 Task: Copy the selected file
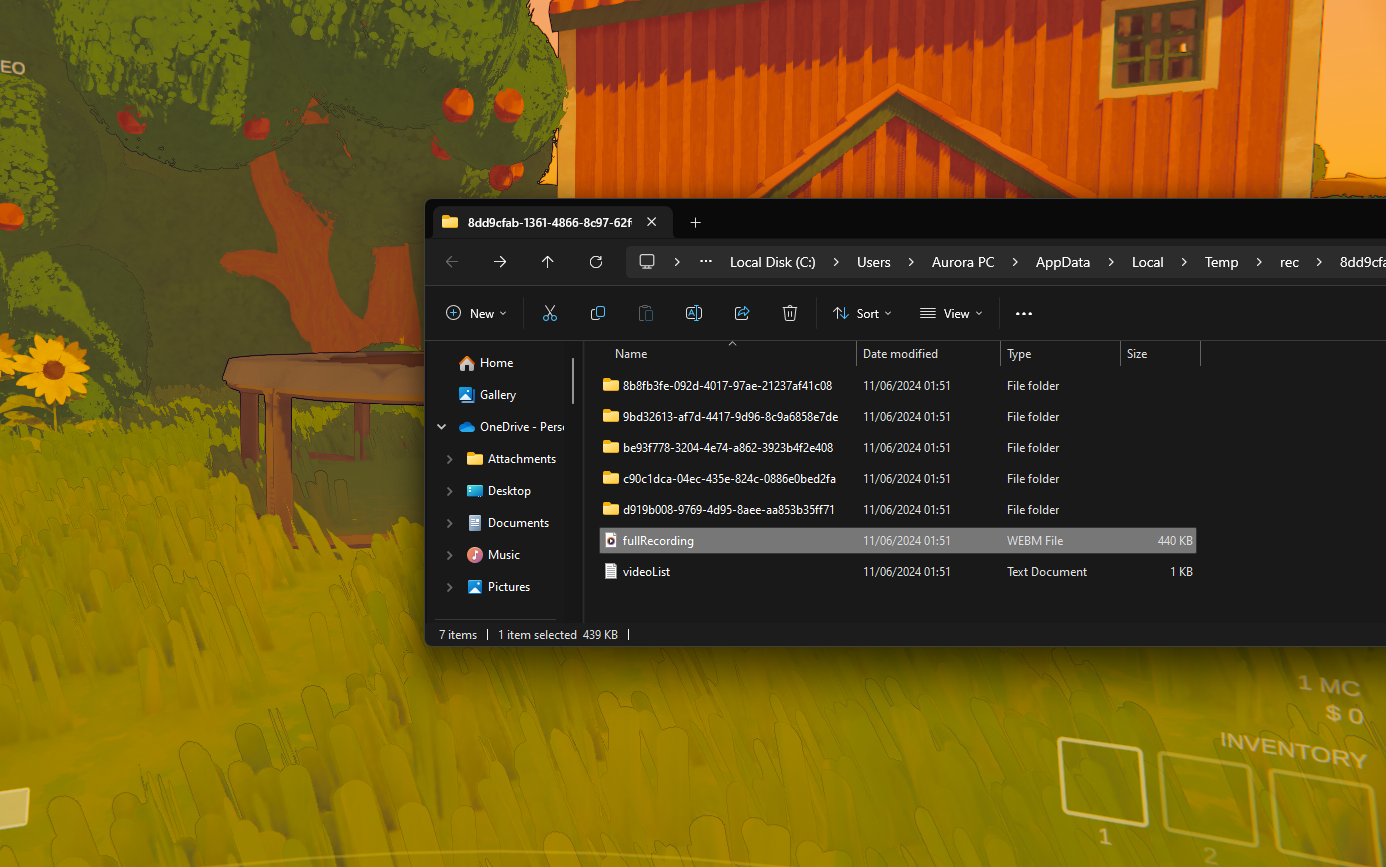pos(598,313)
